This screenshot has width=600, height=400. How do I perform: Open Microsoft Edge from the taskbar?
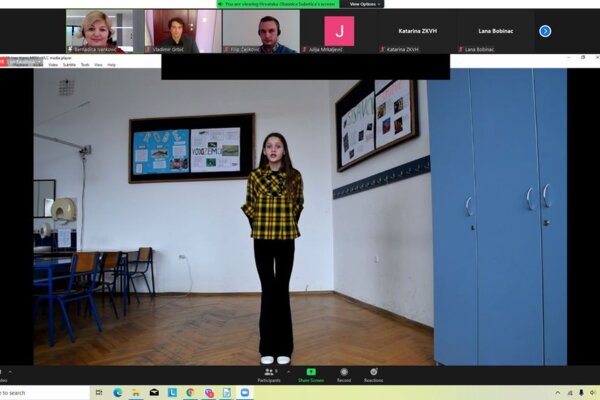tap(118, 393)
